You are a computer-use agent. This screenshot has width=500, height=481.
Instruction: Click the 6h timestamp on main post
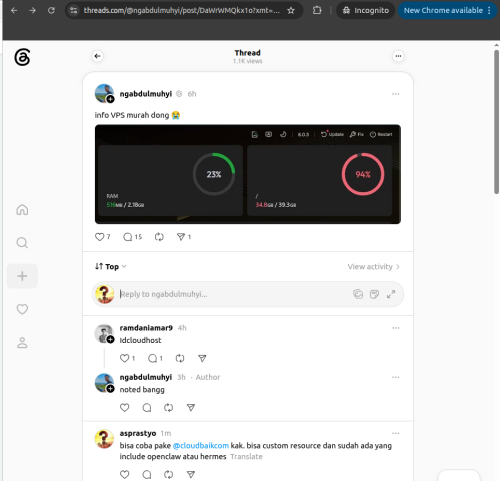click(192, 94)
